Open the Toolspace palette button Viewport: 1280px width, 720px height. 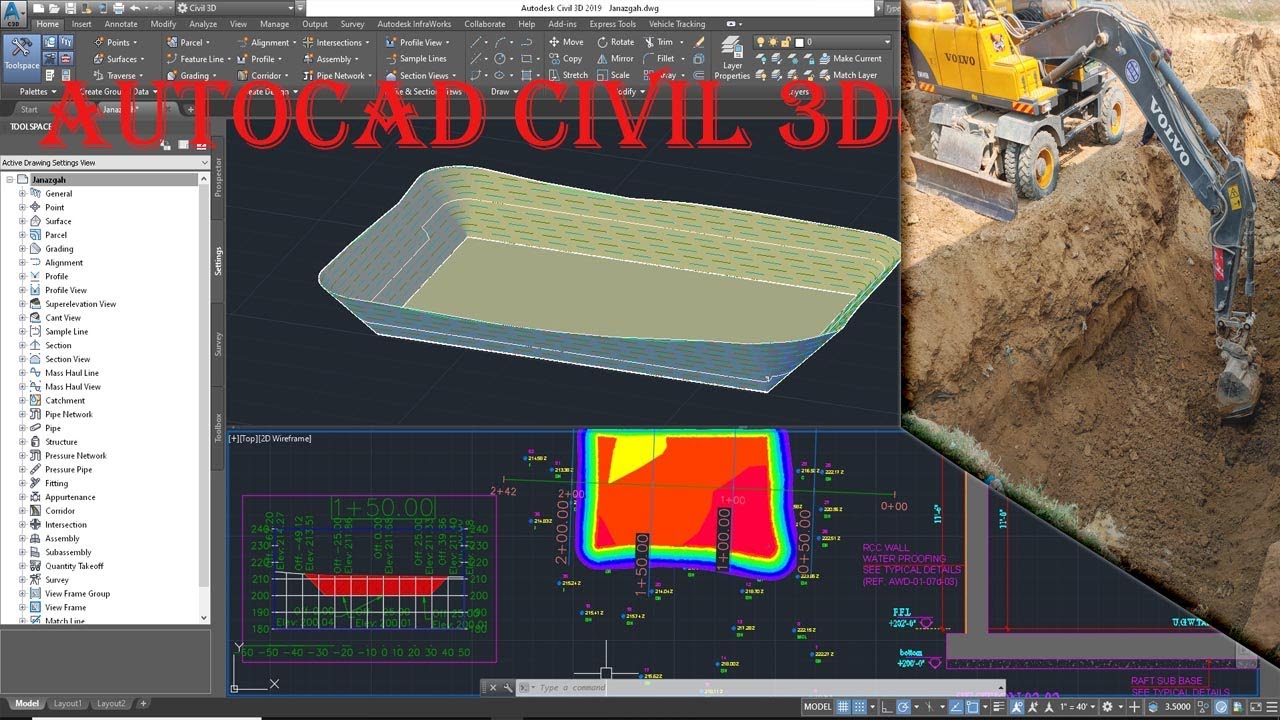22,57
